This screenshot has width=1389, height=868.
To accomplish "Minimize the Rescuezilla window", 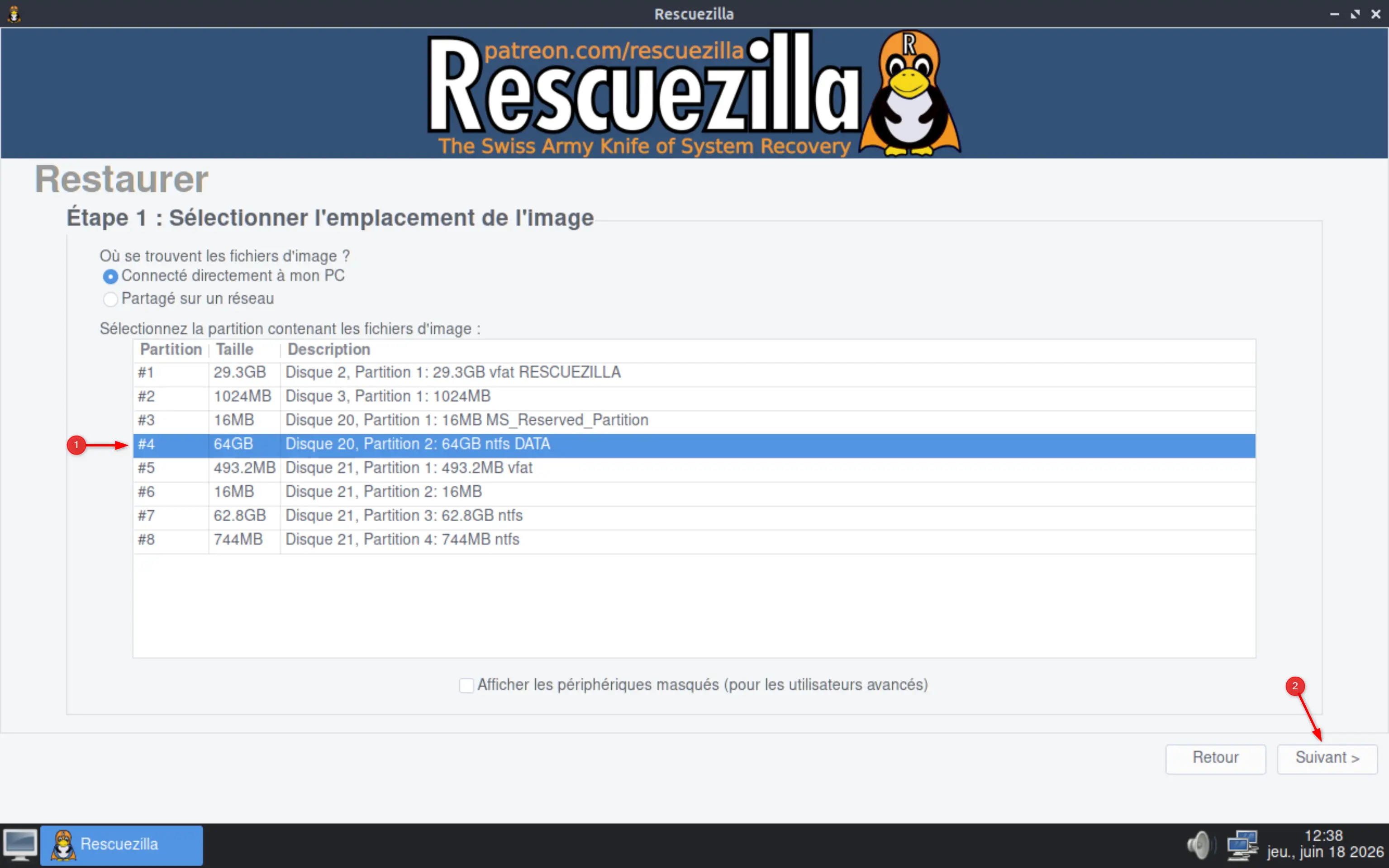I will pos(1334,14).
